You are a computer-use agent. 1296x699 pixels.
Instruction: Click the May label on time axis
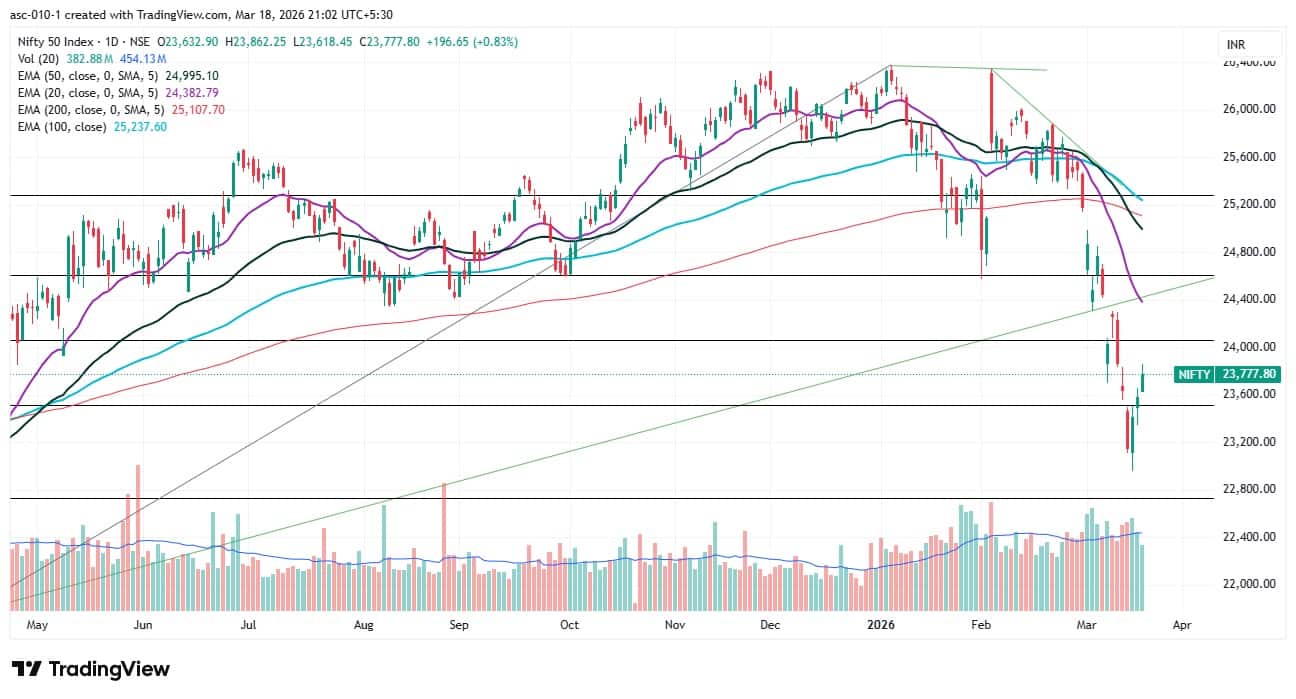click(37, 624)
